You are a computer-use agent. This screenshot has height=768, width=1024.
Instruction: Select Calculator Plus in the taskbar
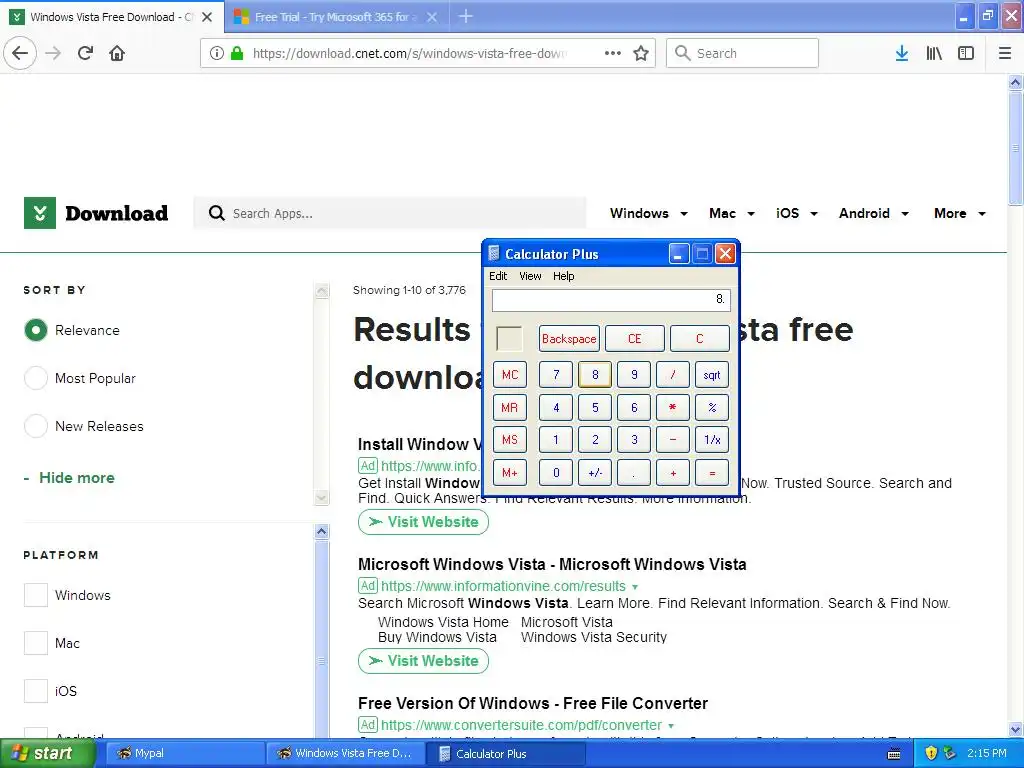[x=506, y=753]
